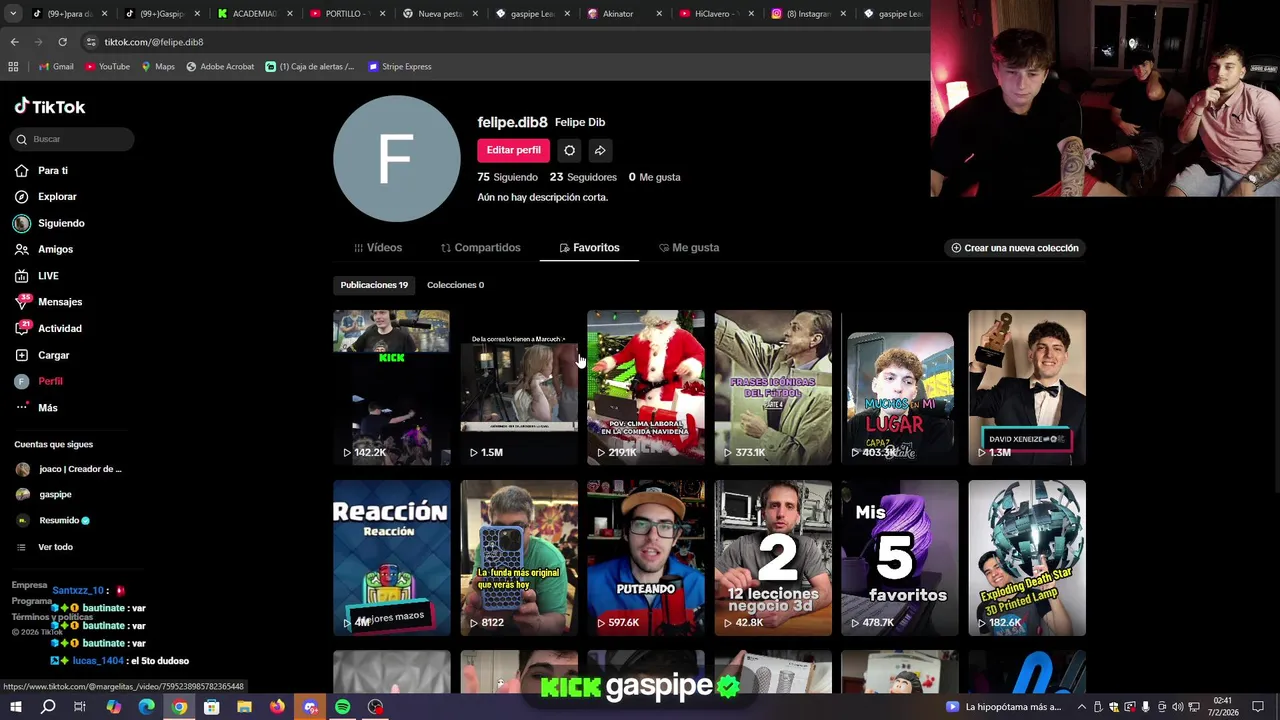The height and width of the screenshot is (720, 1280).
Task: Click Crear una nueva colección
Action: pos(1015,248)
